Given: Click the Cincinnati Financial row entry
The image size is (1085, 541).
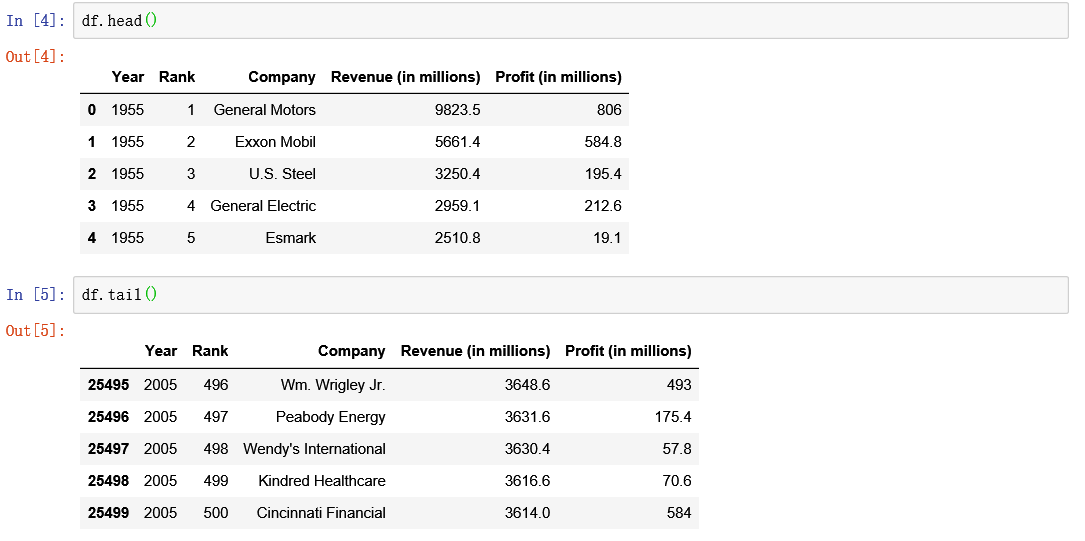Looking at the screenshot, I should [321, 513].
